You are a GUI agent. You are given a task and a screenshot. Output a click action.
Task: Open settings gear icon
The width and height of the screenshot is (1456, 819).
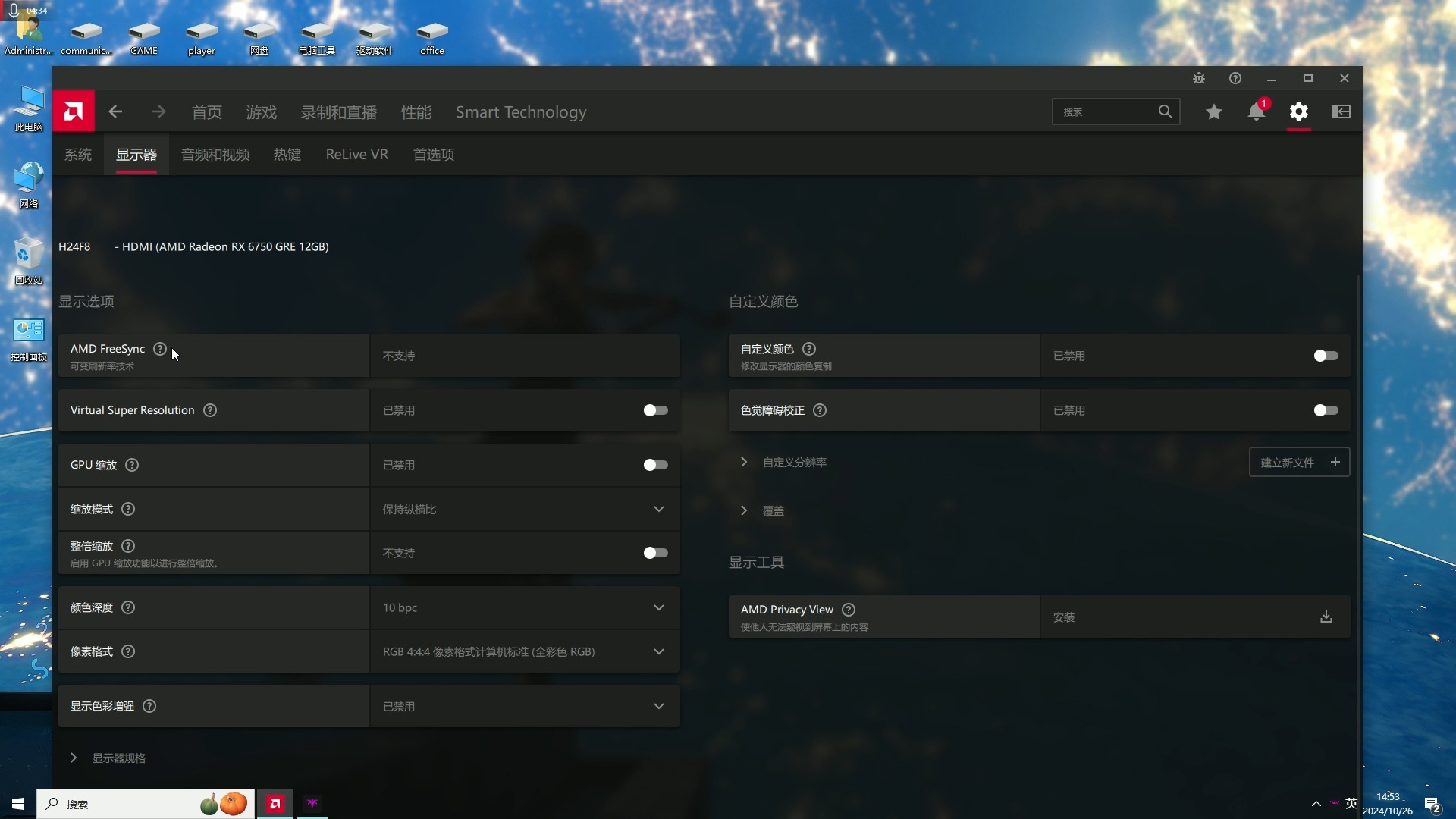1299,111
